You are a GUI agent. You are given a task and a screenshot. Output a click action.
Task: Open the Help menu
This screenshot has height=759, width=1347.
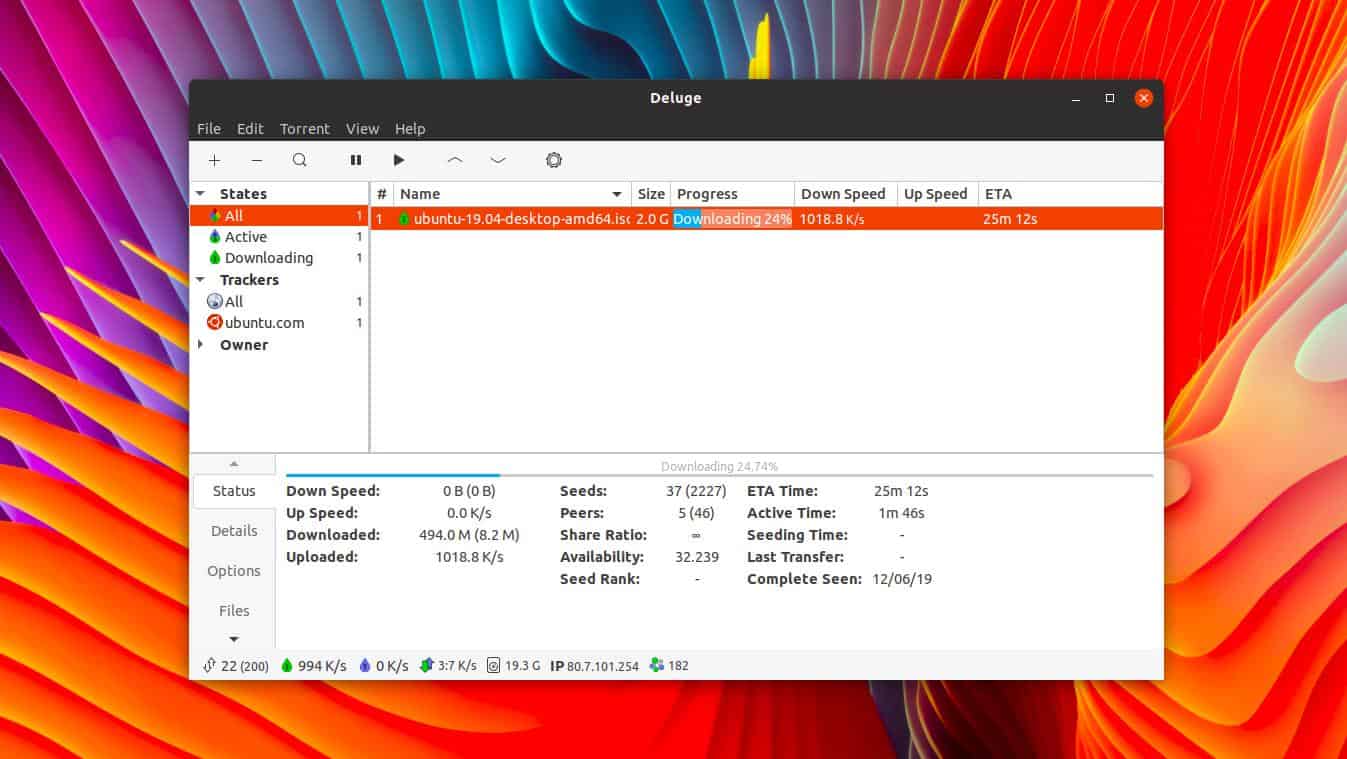[410, 129]
